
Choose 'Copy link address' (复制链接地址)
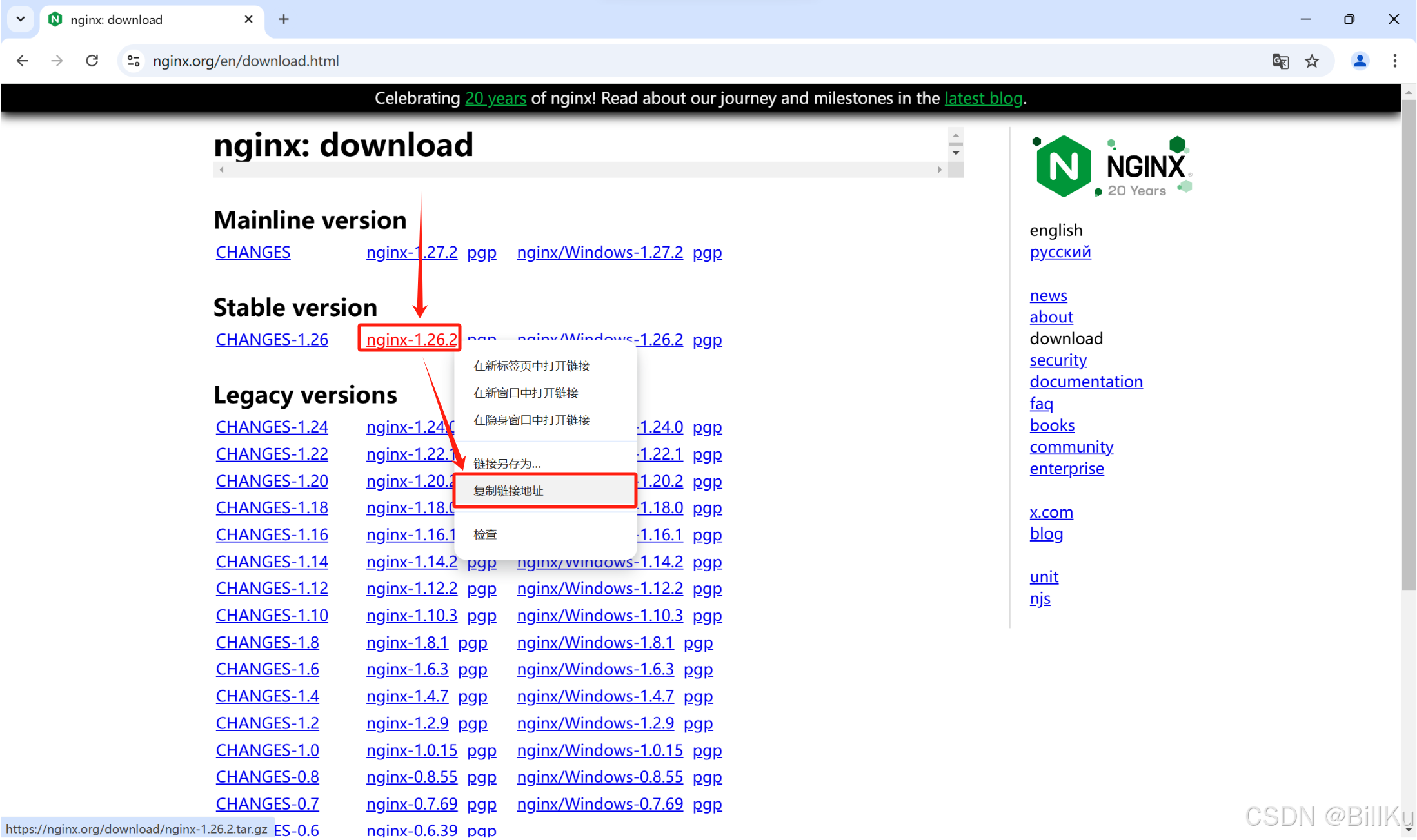[x=545, y=491]
